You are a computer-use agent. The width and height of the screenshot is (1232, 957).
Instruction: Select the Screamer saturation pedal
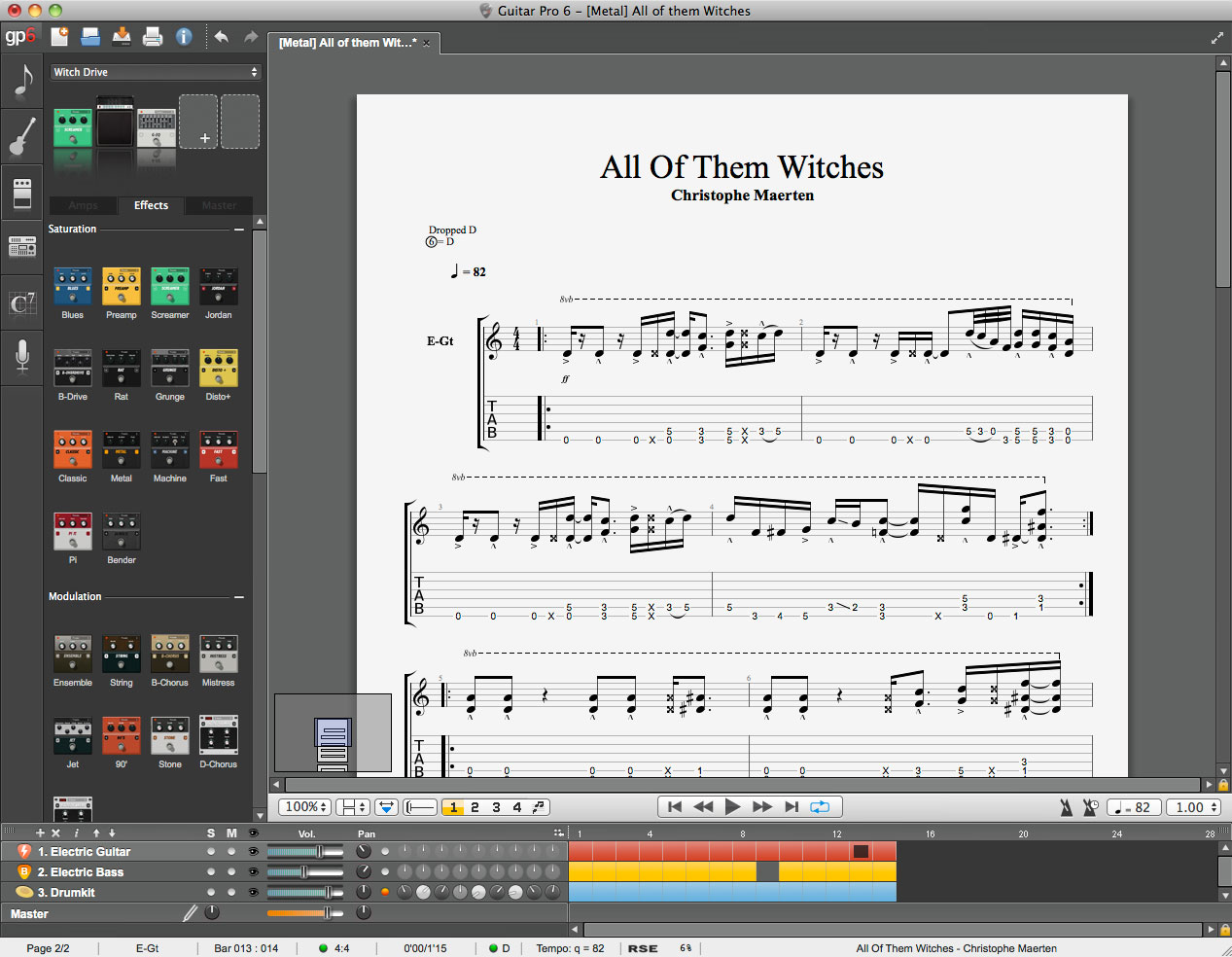point(169,288)
